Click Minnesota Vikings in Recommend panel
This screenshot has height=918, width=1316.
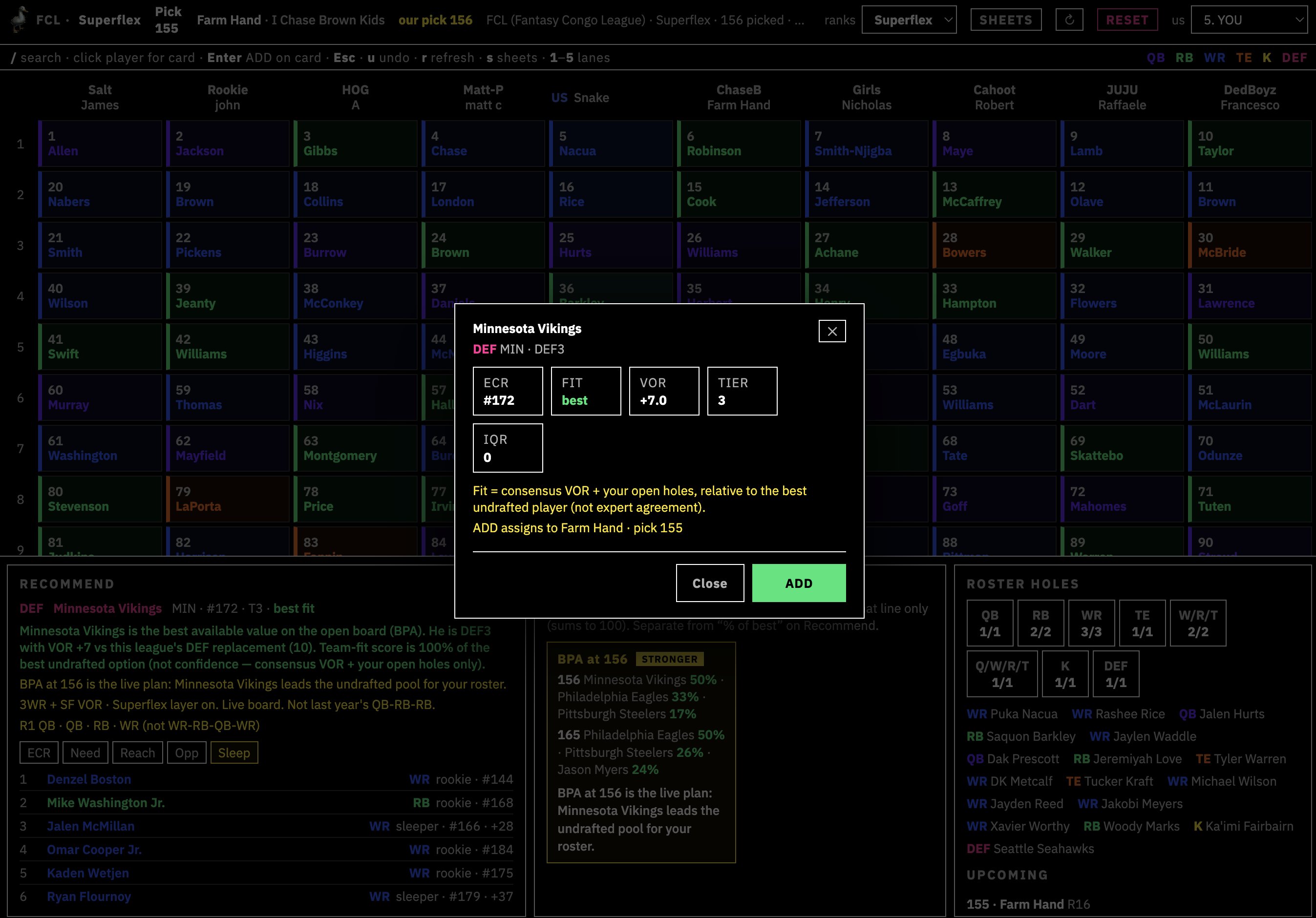(107, 608)
